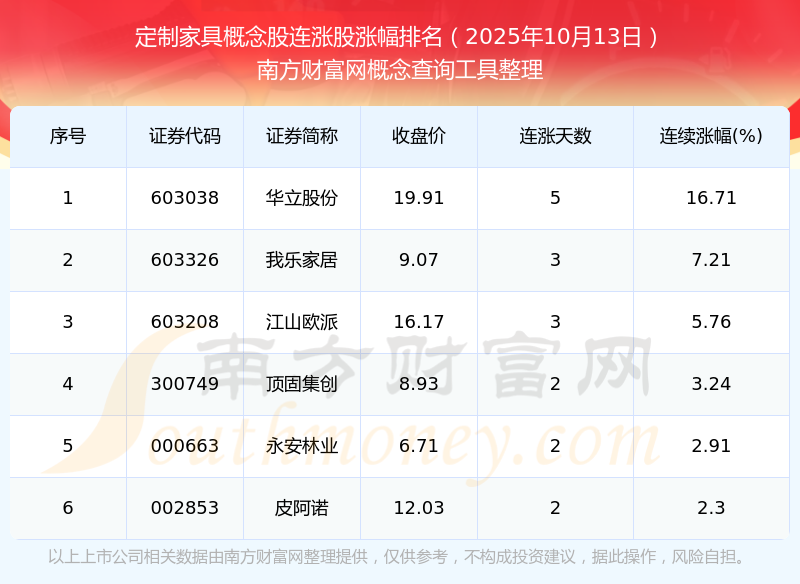Click stock code 002853
The image size is (800, 584).
pos(185,508)
